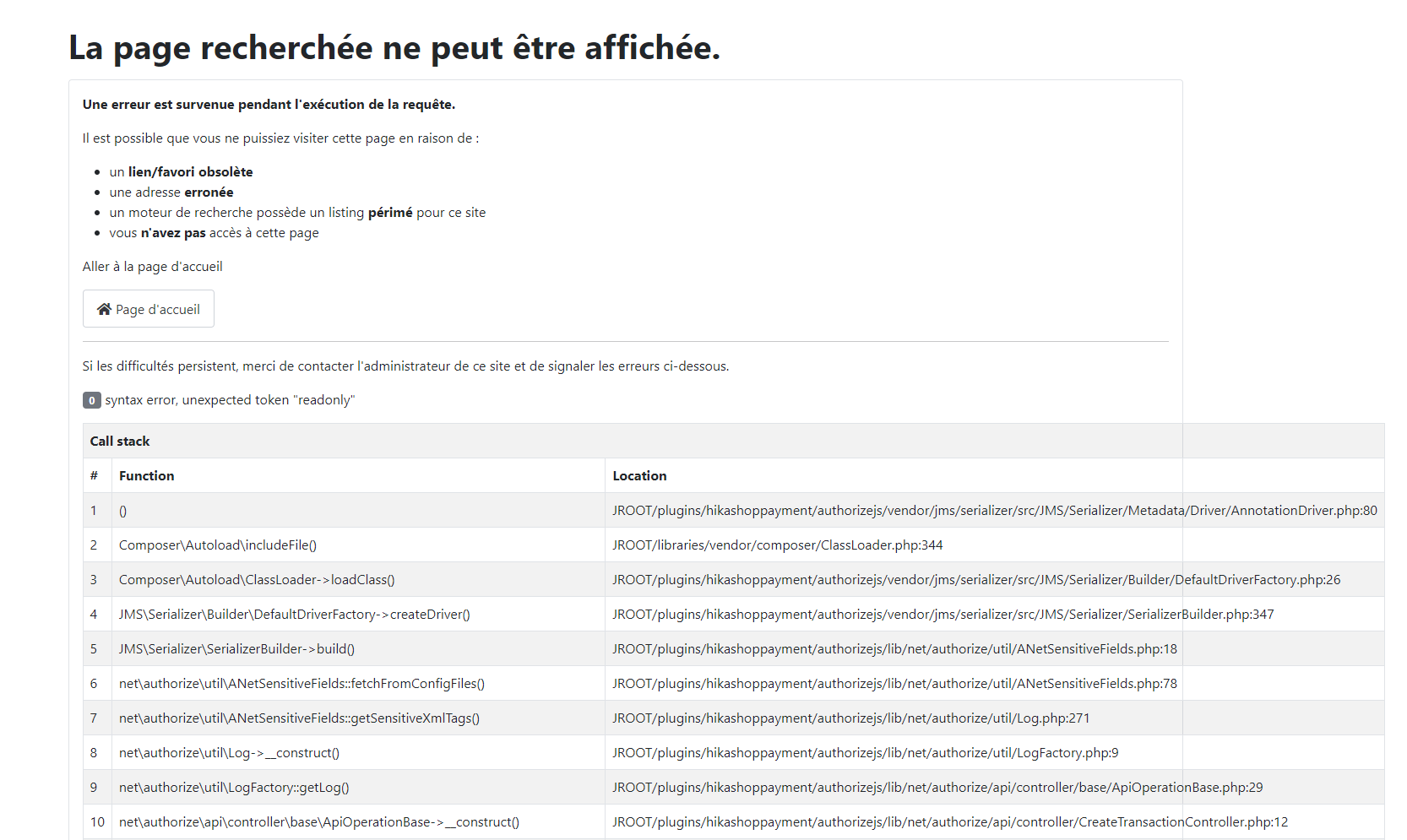Select the "Function" column header
Viewport: 1407px width, 840px height.
[146, 475]
